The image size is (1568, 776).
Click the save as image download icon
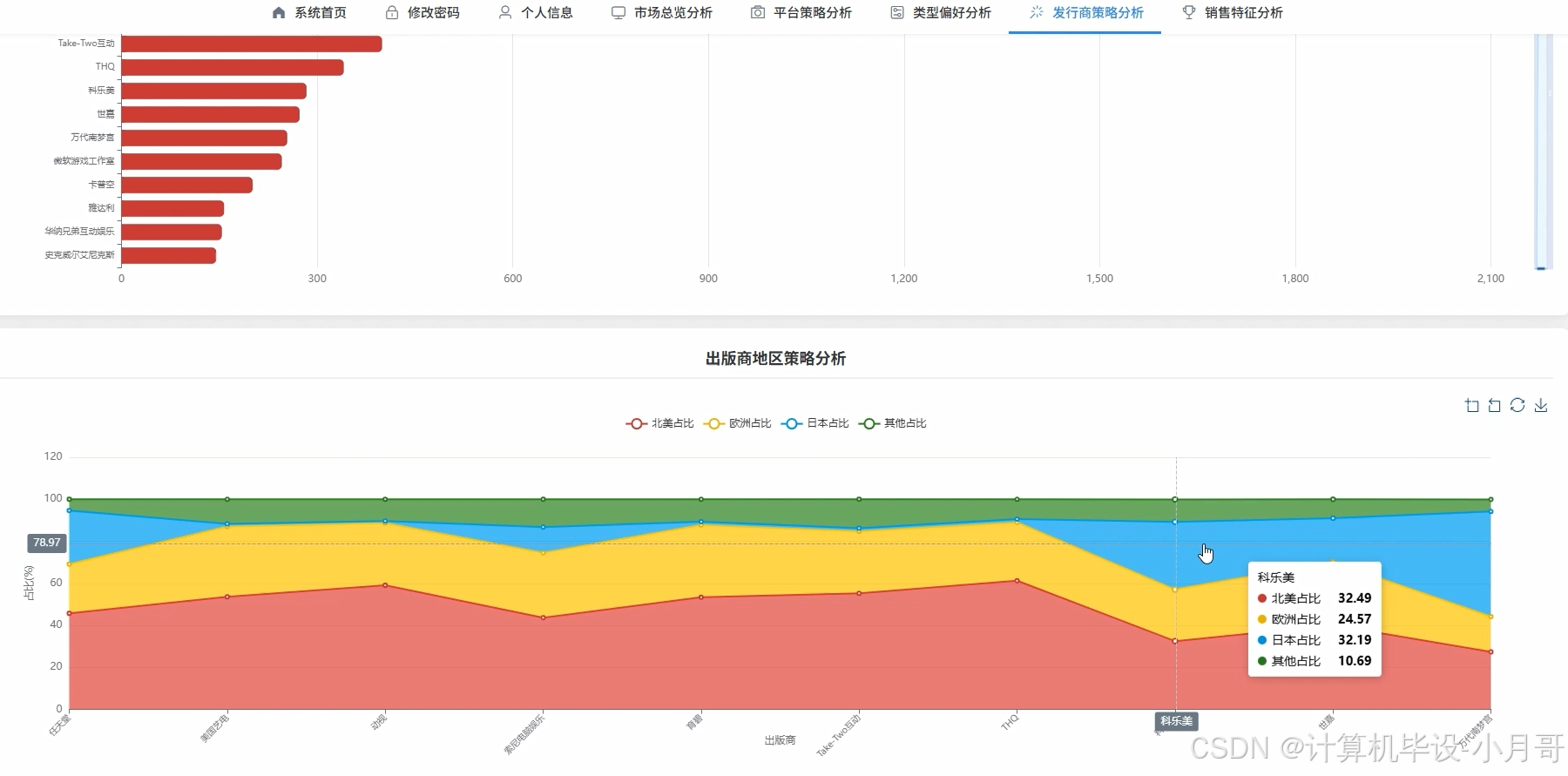pos(1541,406)
